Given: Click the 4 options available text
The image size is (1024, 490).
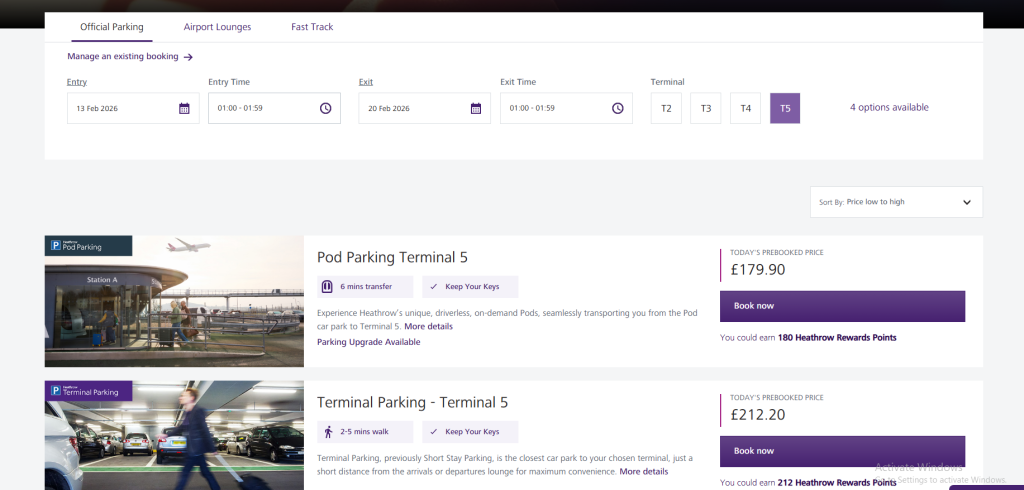Looking at the screenshot, I should (889, 107).
